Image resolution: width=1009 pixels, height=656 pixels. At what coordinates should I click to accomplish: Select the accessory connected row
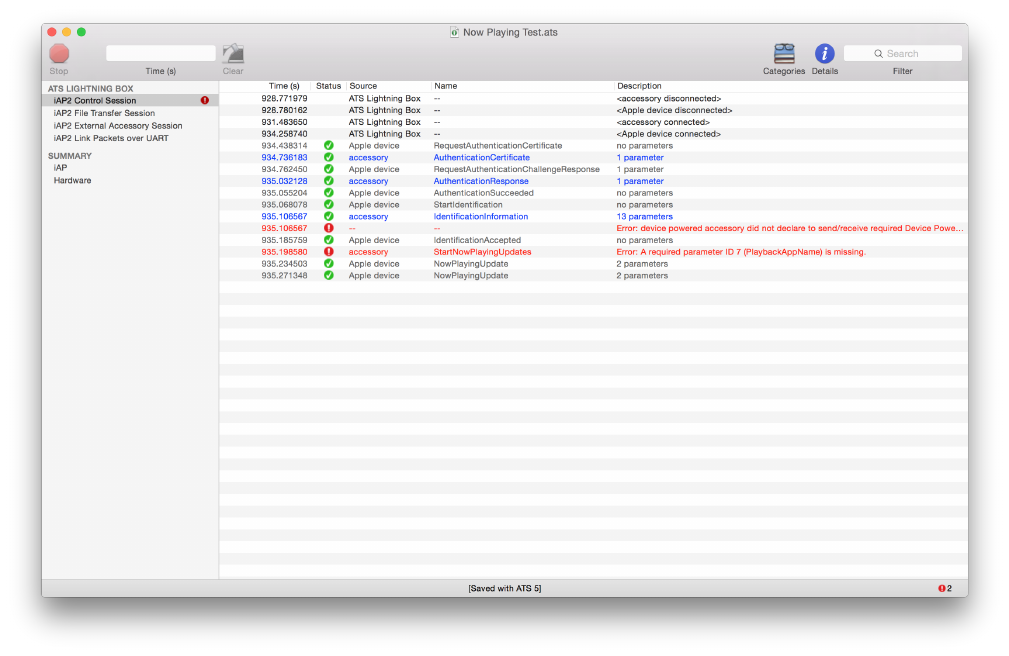pos(593,122)
